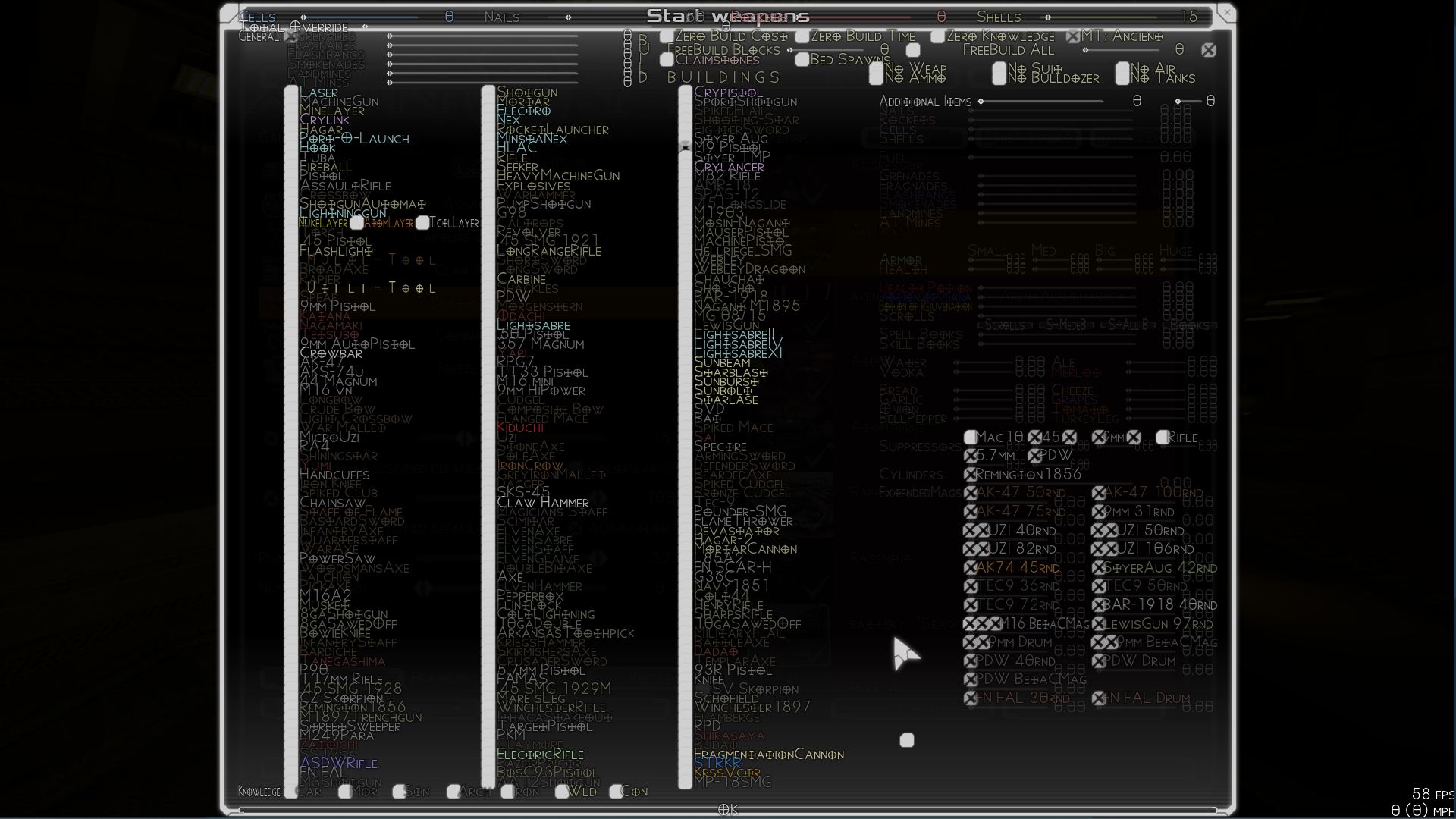
Task: Select the ASDWRifle weapon entry
Action: pos(338,763)
